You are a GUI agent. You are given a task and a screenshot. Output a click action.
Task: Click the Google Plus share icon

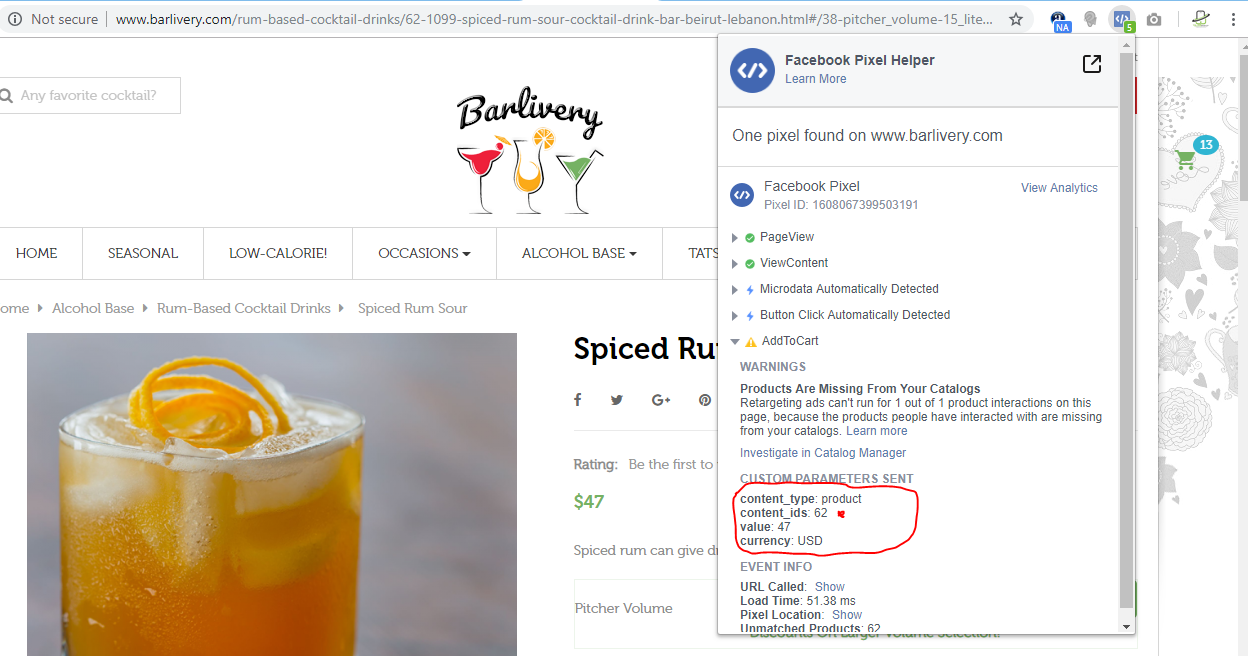click(661, 400)
